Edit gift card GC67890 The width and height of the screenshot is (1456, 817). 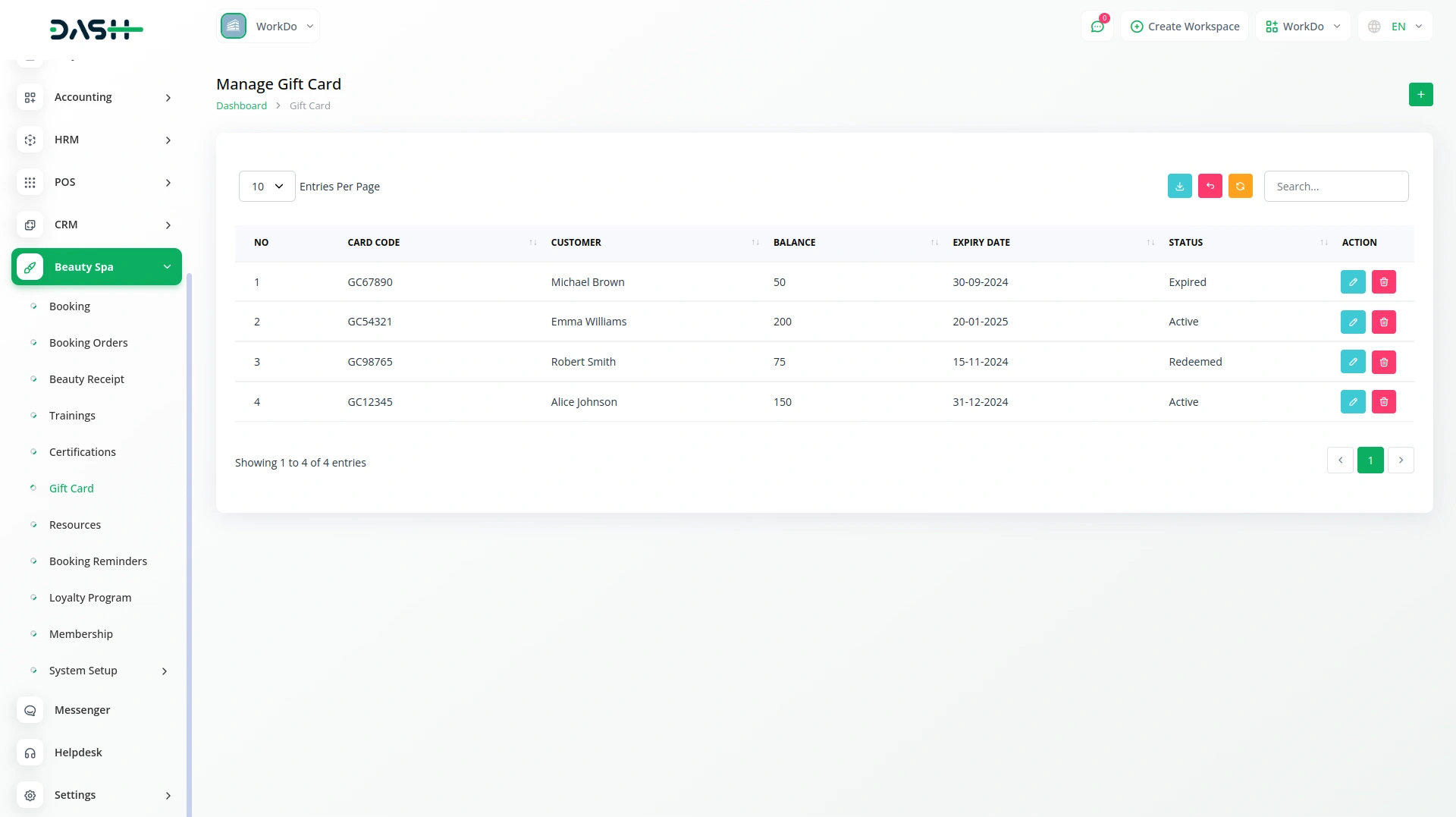pos(1352,282)
